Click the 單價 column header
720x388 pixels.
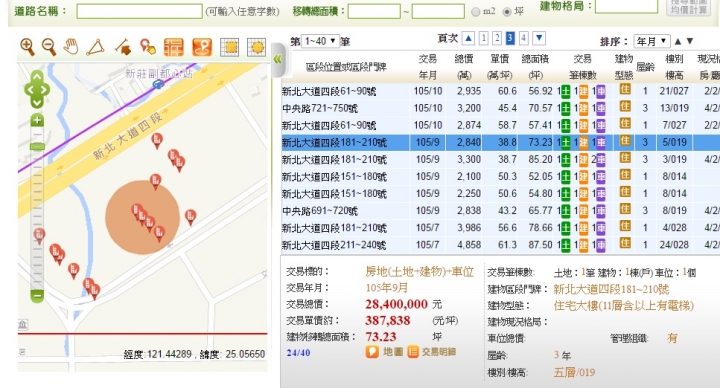[500, 67]
